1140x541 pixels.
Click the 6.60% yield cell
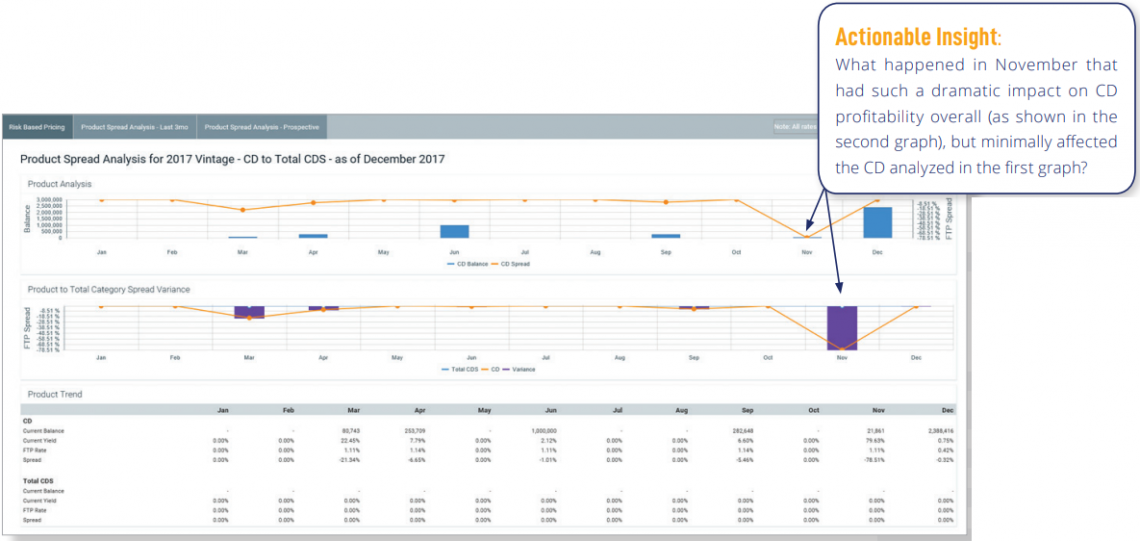pos(747,440)
